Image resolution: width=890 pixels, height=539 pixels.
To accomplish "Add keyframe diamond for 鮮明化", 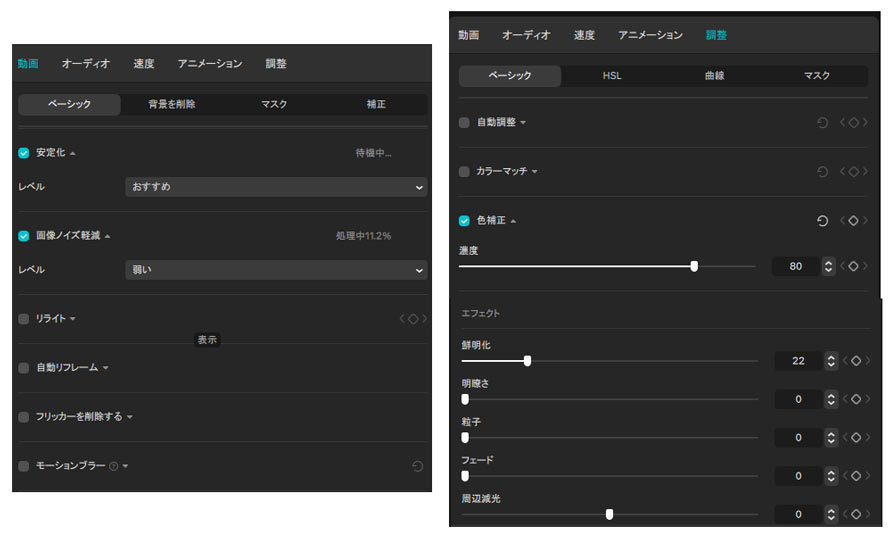I will pos(856,361).
